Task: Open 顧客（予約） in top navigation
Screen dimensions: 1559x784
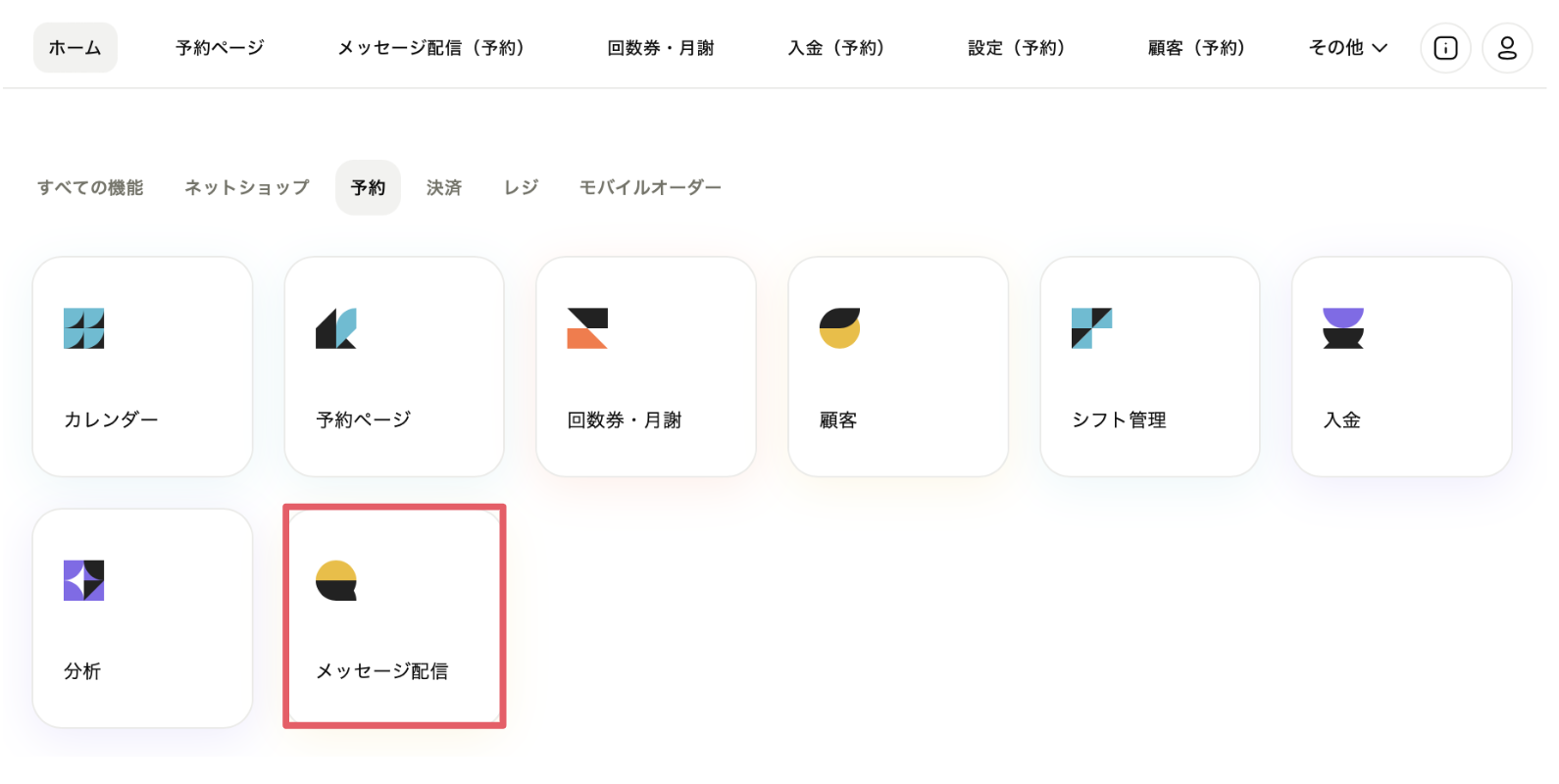Action: (1196, 48)
